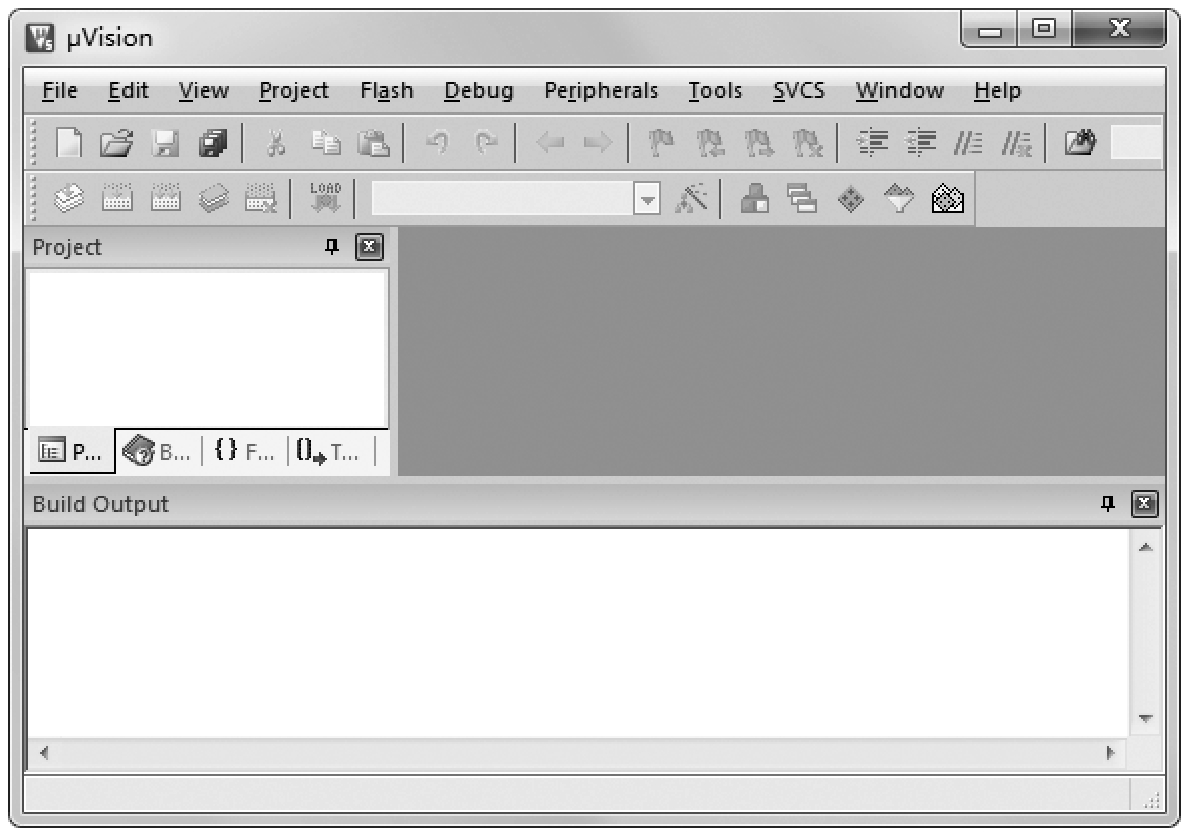Comment selection icon
1185x832 pixels.
click(968, 142)
